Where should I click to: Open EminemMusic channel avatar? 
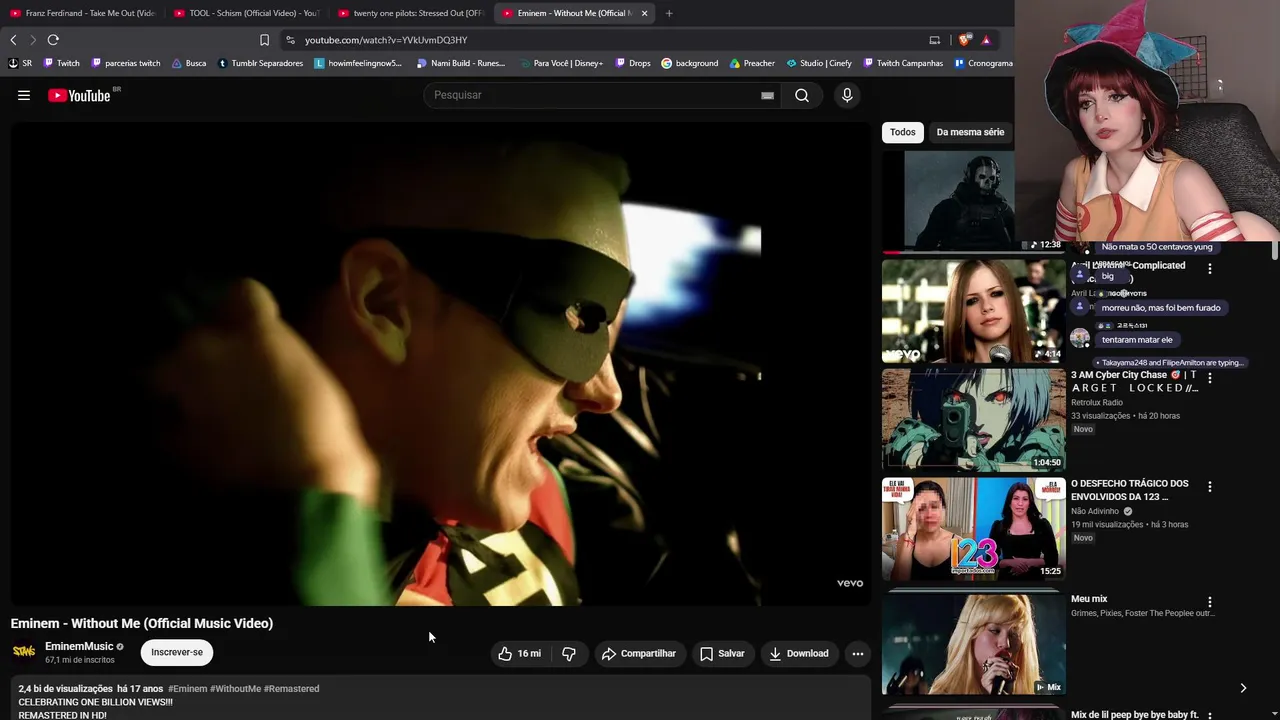(24, 652)
